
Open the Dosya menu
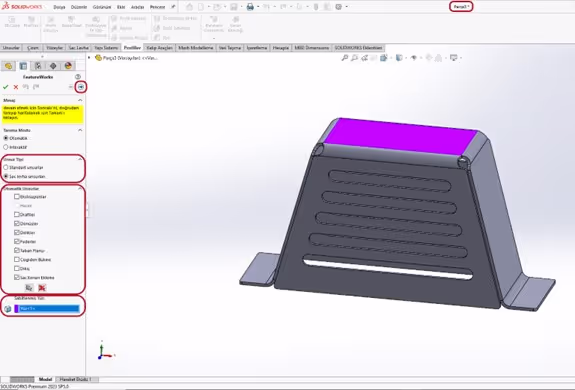59,7
